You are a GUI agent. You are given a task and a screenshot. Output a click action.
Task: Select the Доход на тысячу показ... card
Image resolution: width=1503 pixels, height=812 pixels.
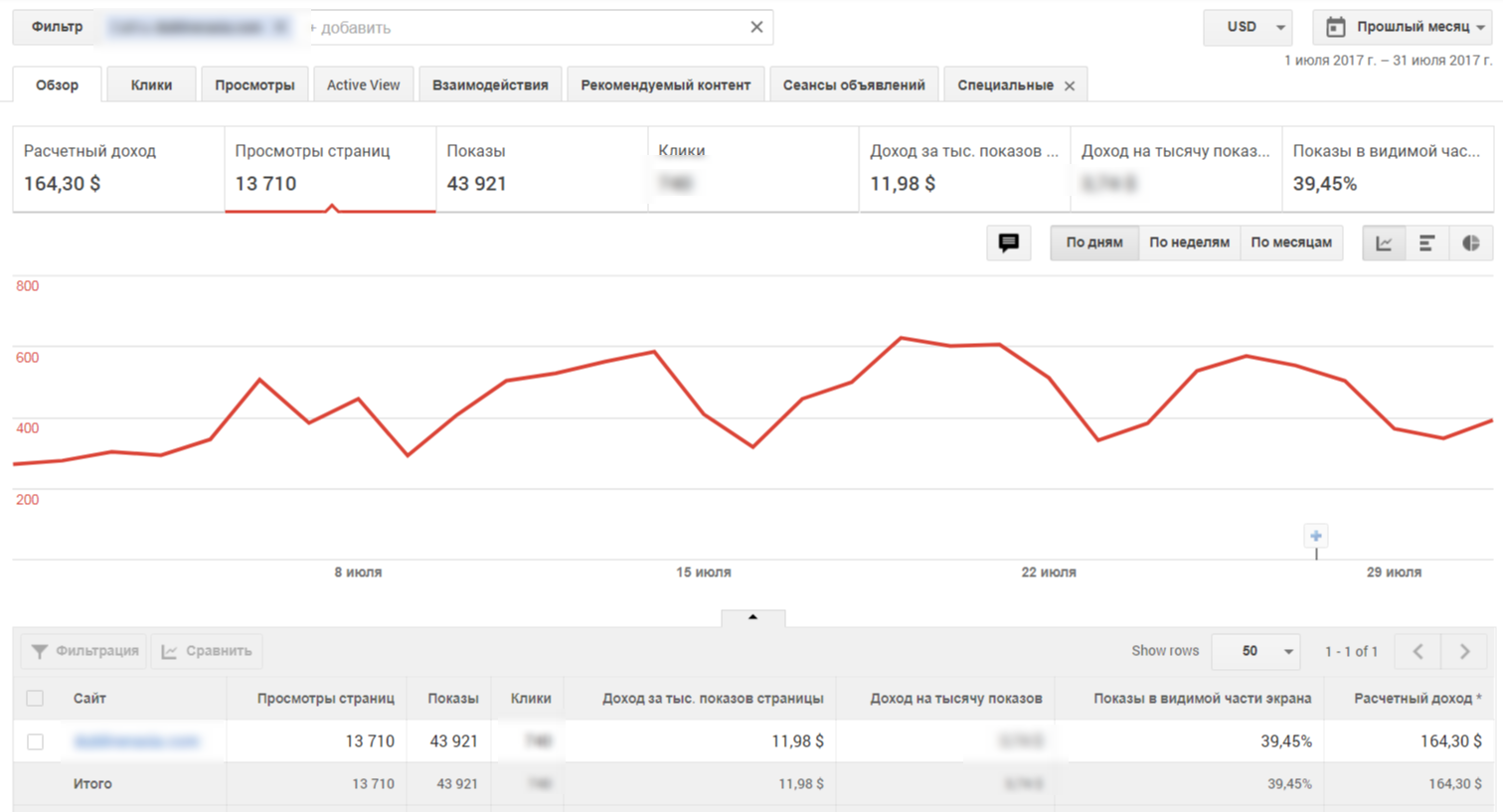tap(1176, 169)
